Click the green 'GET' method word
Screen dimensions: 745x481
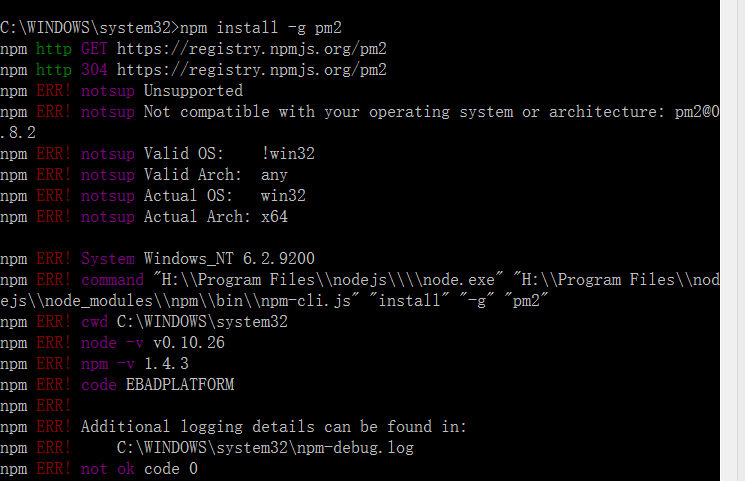coord(85,48)
